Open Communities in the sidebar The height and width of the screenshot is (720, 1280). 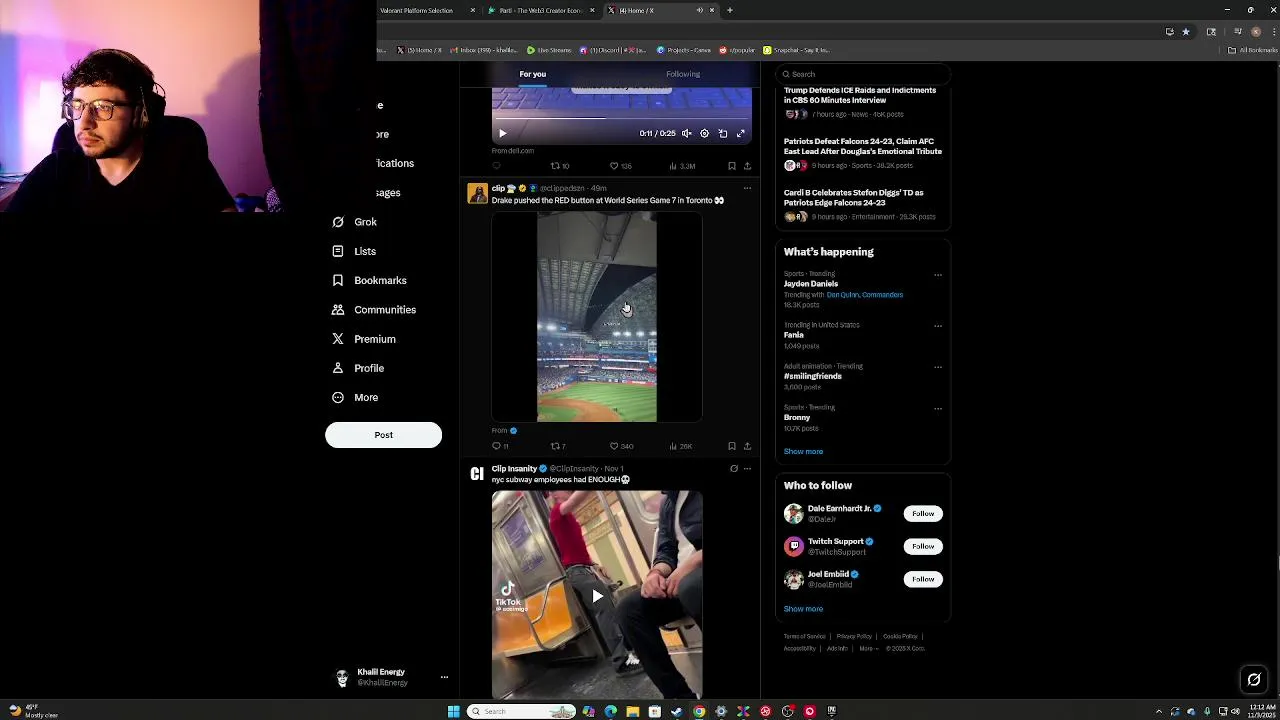[x=373, y=310]
